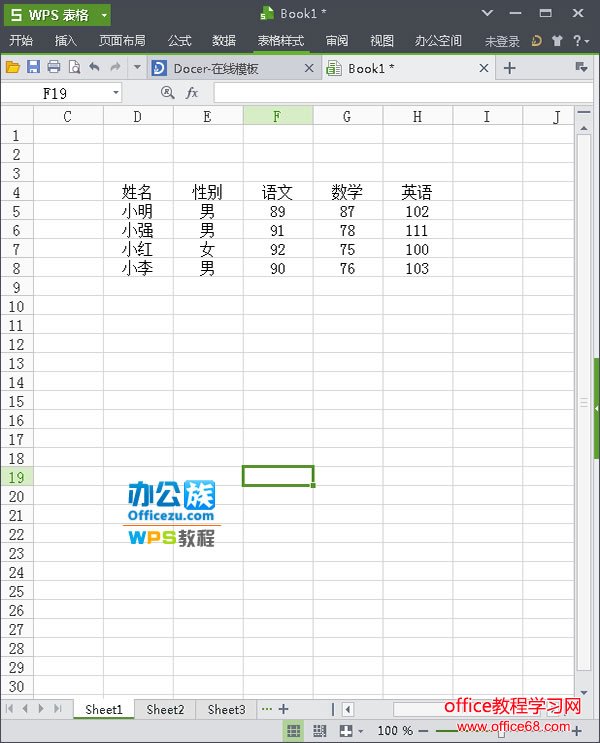Click the Name Box showing F19
The height and width of the screenshot is (743, 600).
click(x=55, y=93)
